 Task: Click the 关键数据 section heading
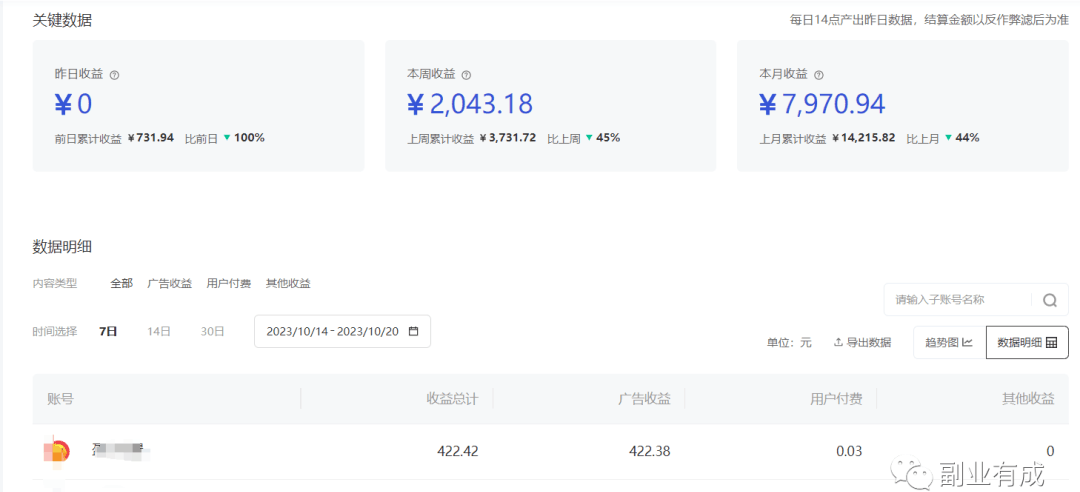point(62,21)
